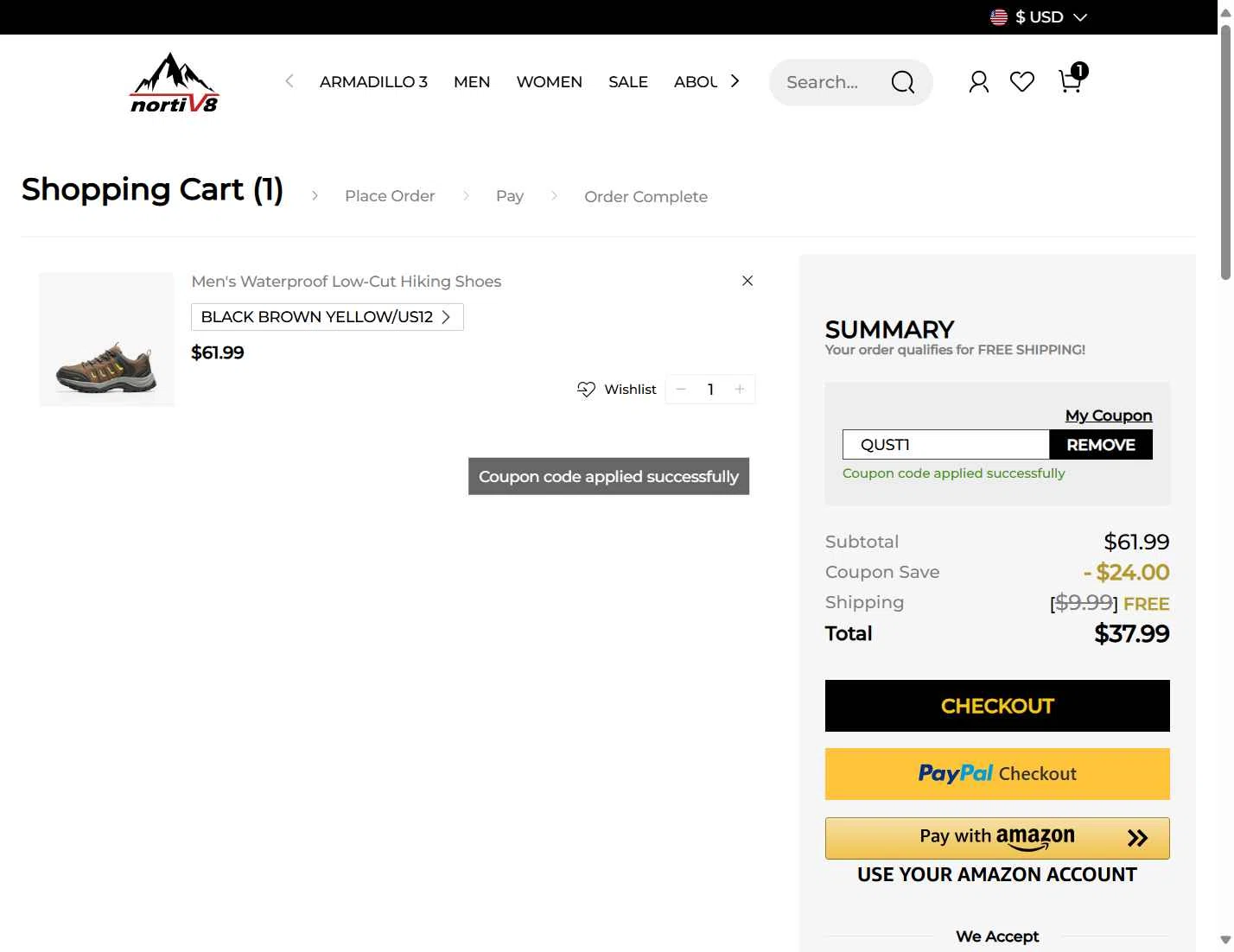Choose PayPal Checkout

(997, 774)
